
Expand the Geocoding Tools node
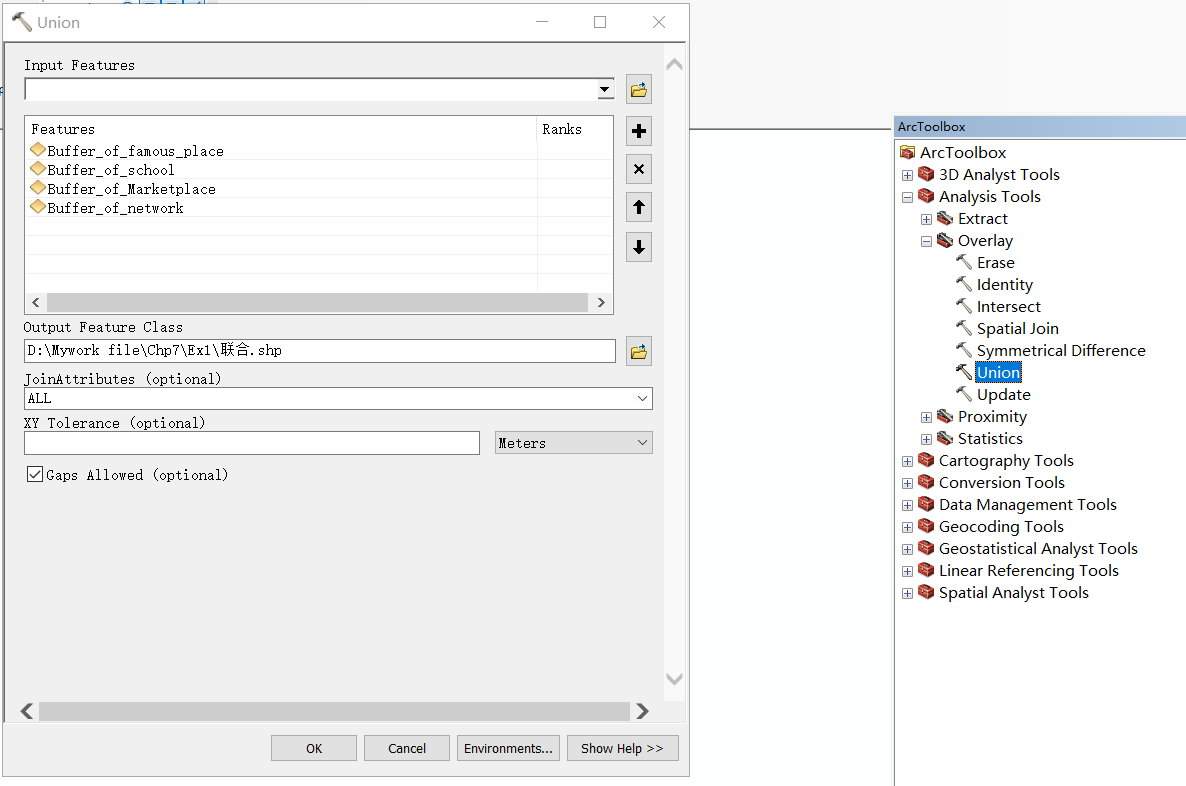click(907, 527)
